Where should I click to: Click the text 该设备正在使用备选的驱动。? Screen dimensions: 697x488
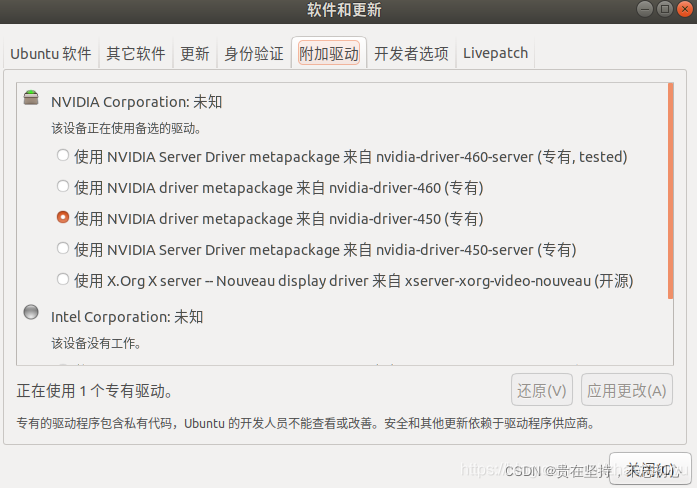(x=126, y=128)
